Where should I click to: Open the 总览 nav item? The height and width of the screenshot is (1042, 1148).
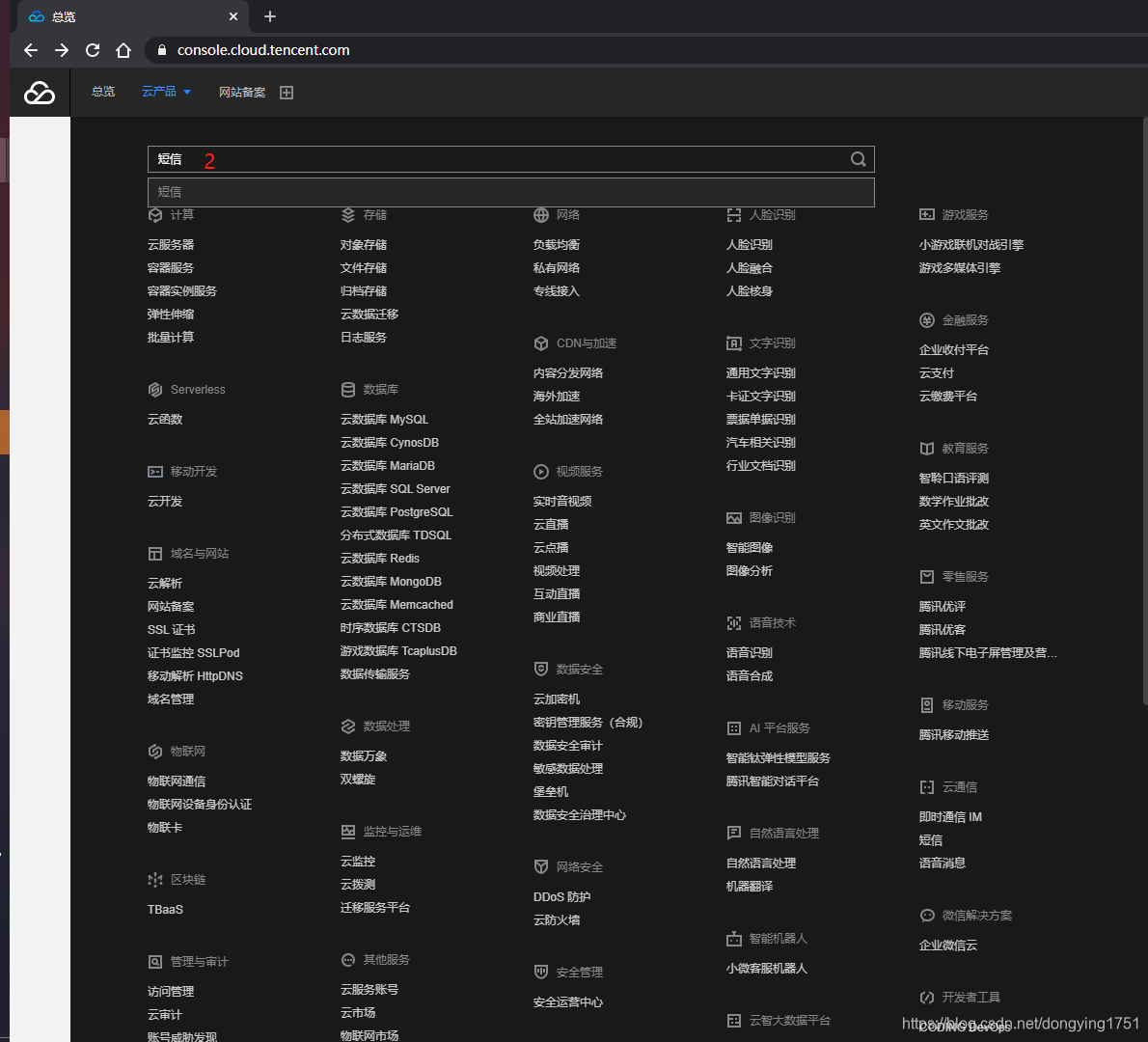point(103,92)
